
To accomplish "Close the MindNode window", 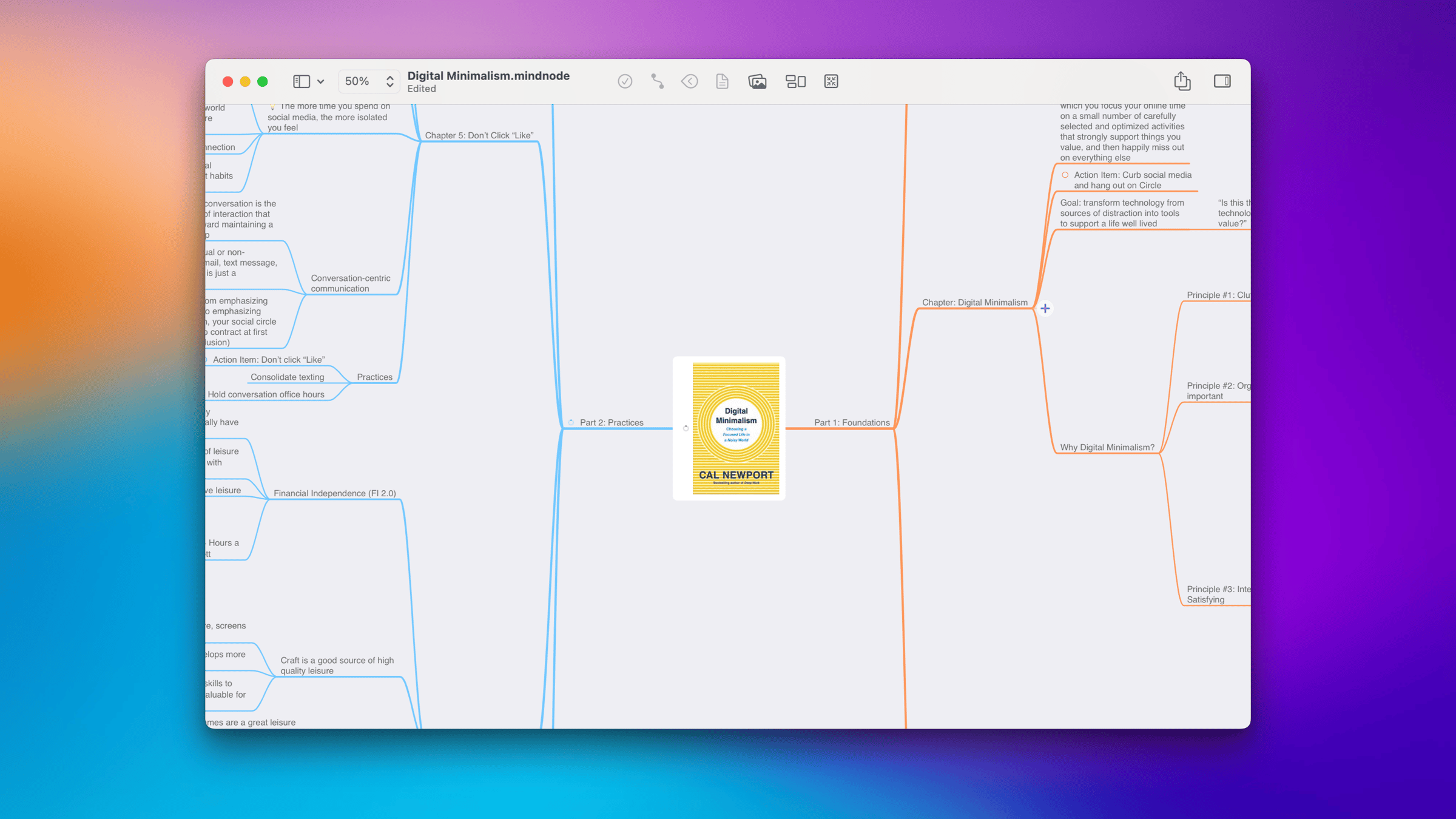I will 227,81.
